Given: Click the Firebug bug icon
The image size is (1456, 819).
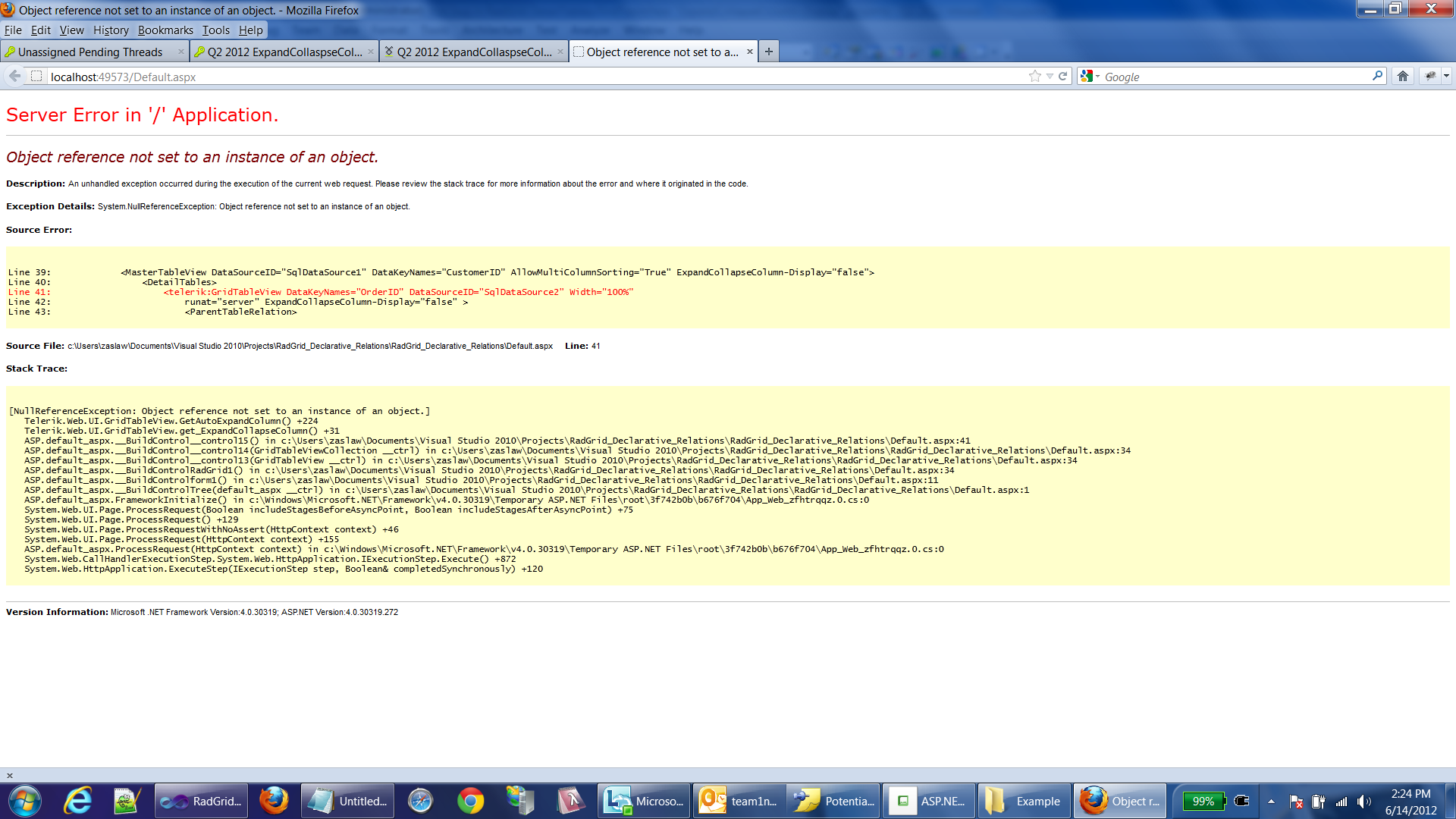Looking at the screenshot, I should (1429, 76).
